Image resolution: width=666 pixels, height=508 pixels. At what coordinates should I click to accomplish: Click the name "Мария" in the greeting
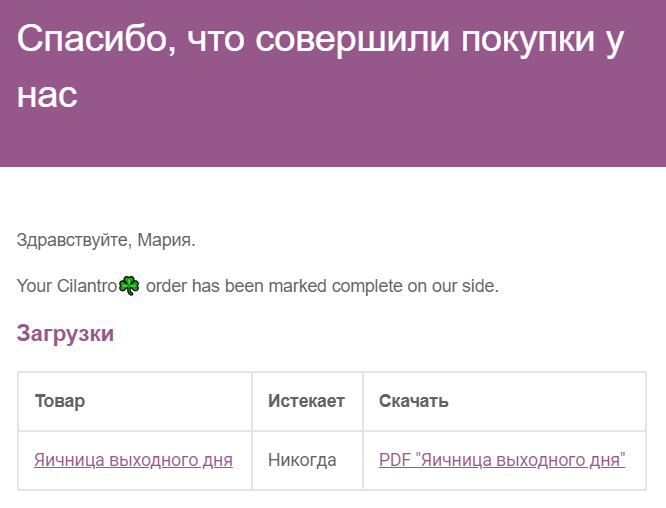click(x=164, y=240)
